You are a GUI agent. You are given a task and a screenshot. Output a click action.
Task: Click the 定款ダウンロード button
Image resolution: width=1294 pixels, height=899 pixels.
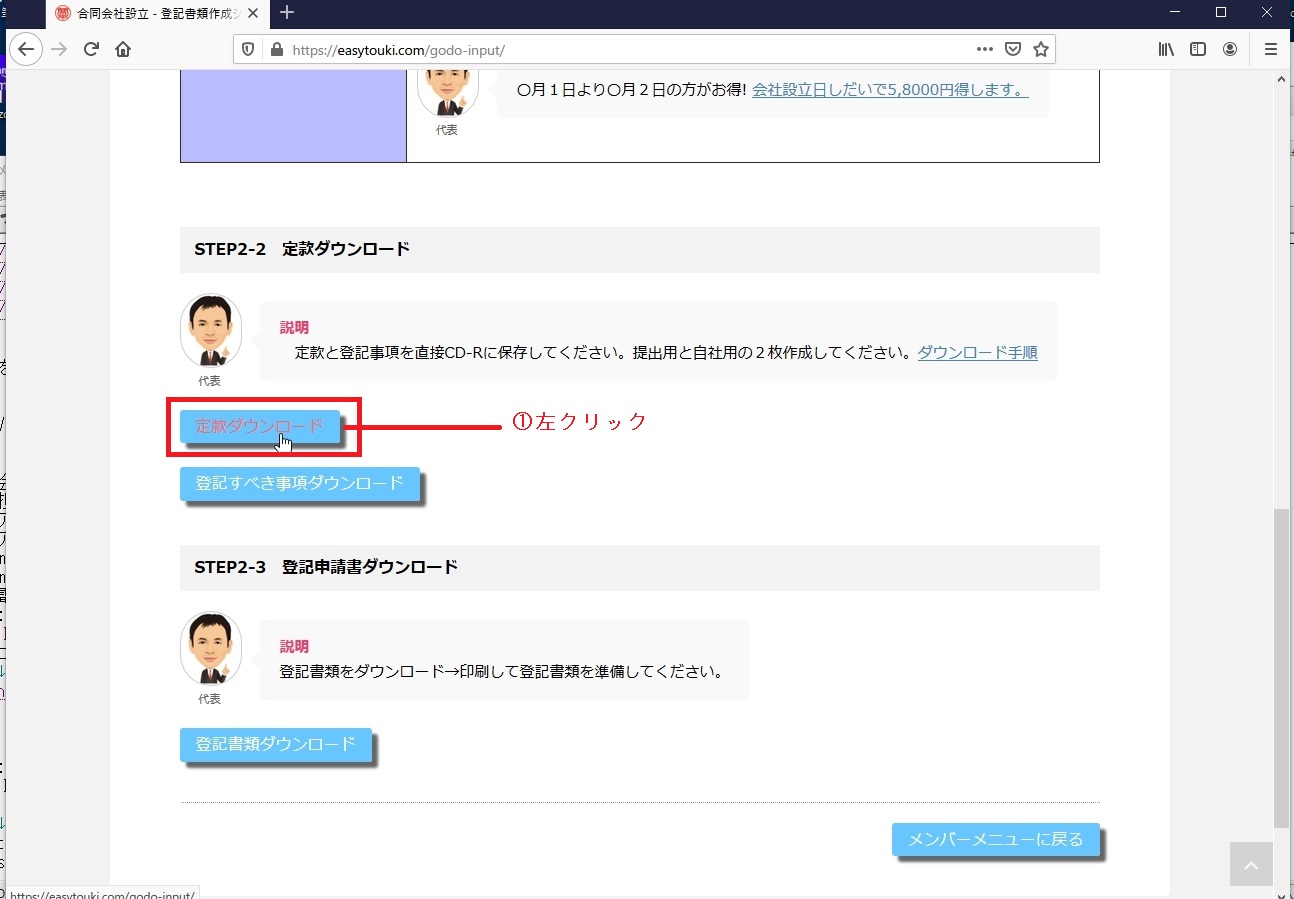[259, 426]
